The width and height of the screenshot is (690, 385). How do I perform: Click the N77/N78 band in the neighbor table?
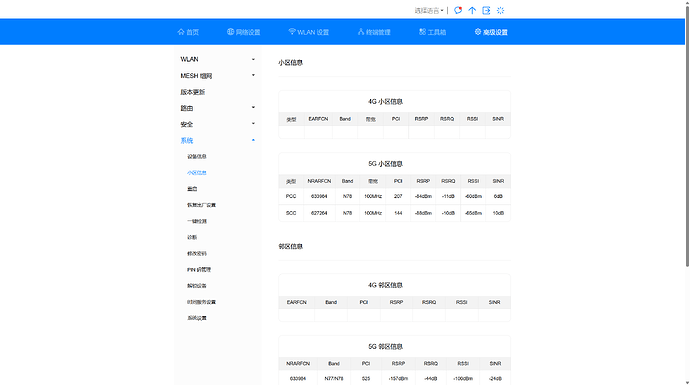(x=334, y=378)
